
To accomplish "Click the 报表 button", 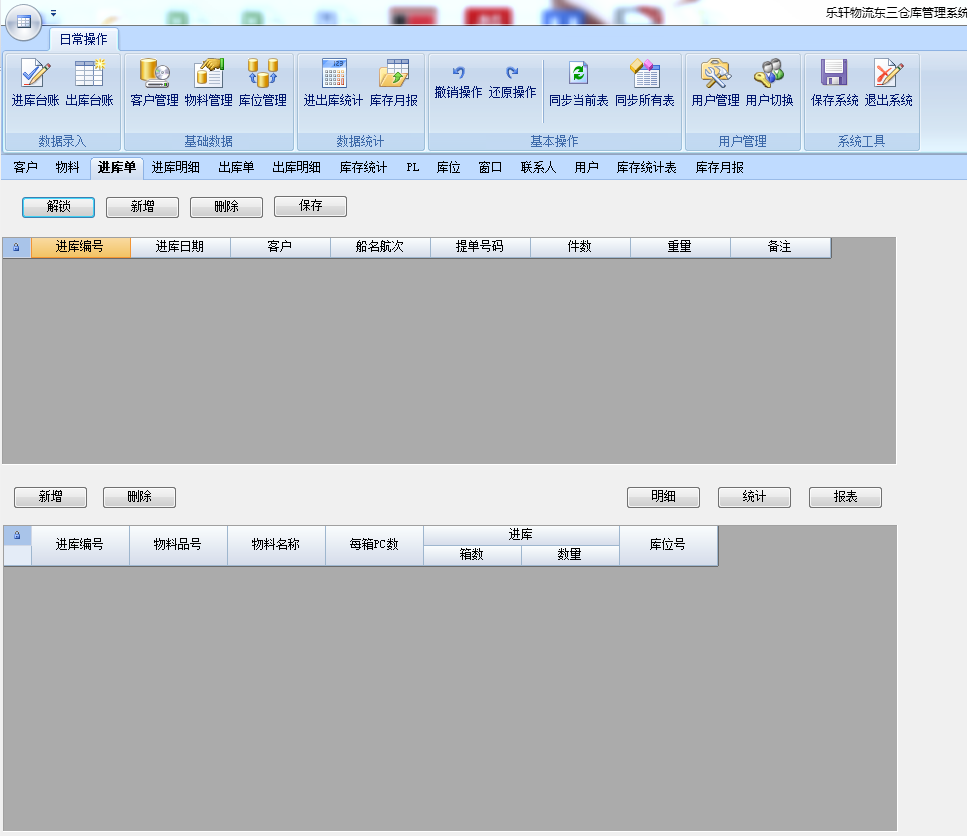I will coord(846,497).
